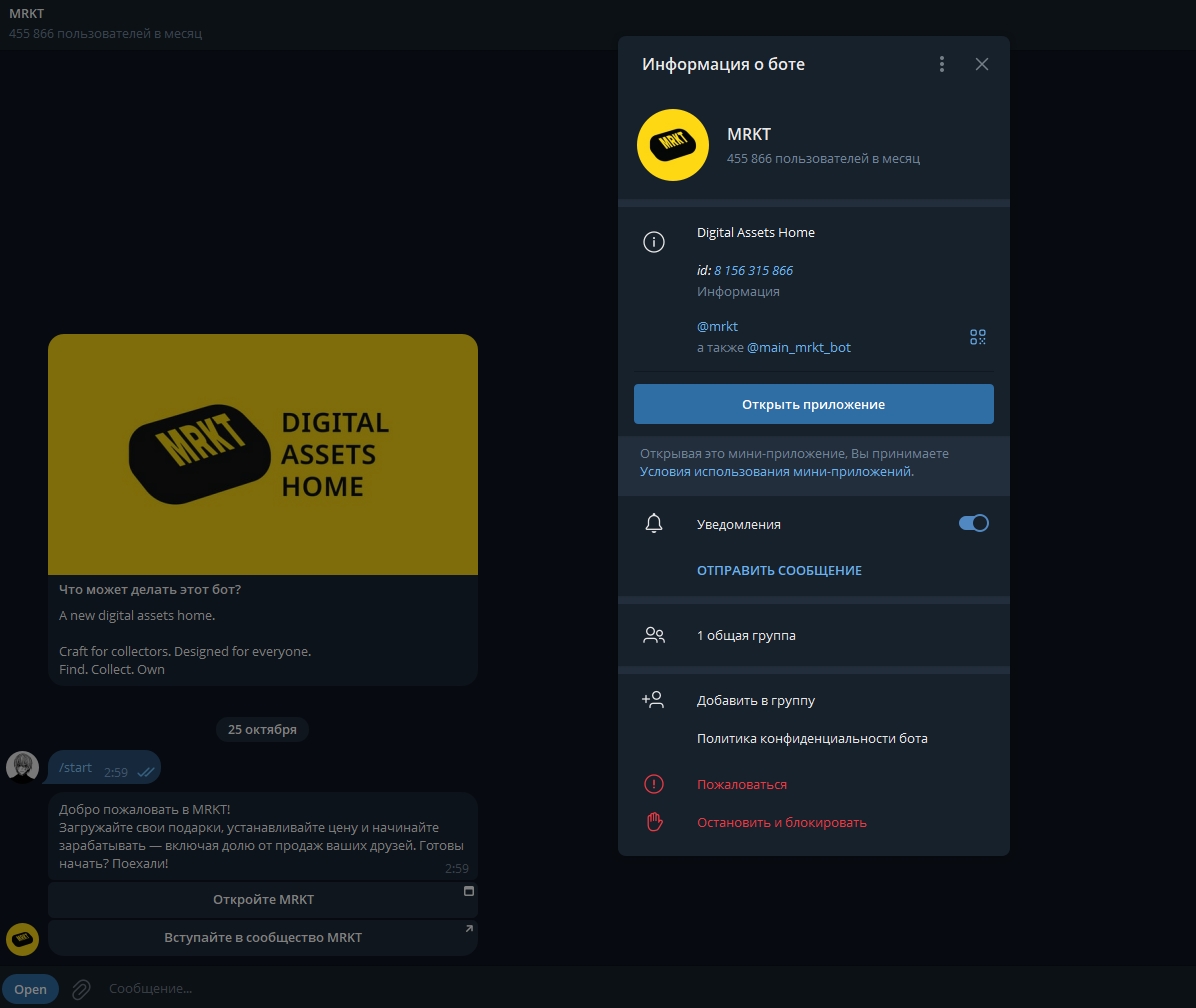Toggle the notifications switch off
Viewport: 1196px width, 1008px height.
(x=973, y=523)
